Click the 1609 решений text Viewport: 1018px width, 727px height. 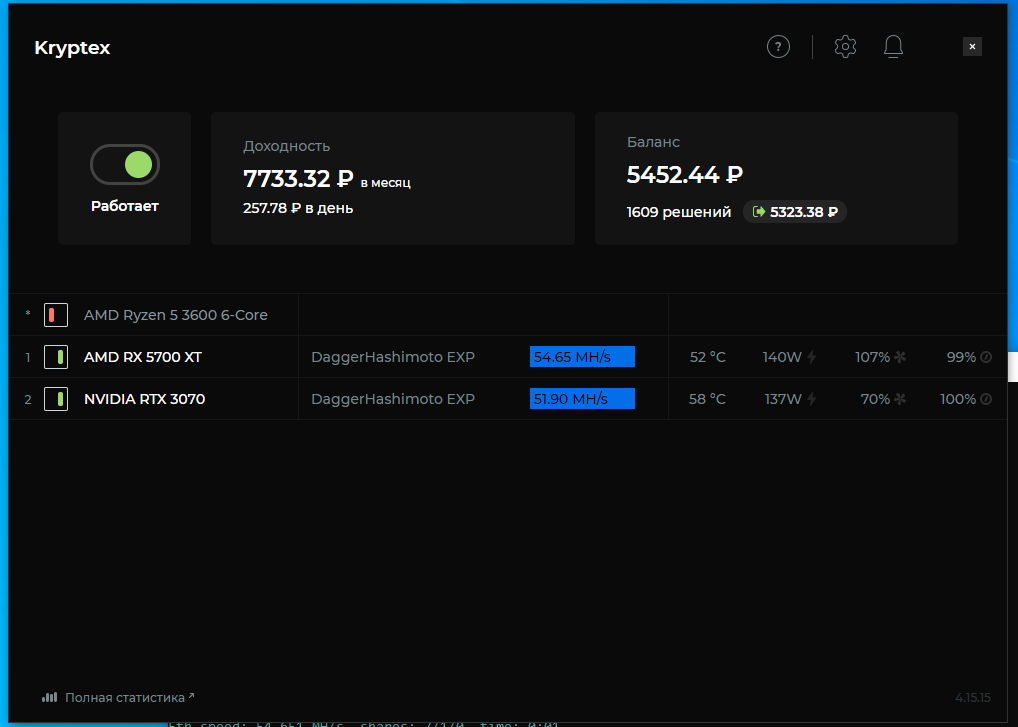[x=678, y=212]
